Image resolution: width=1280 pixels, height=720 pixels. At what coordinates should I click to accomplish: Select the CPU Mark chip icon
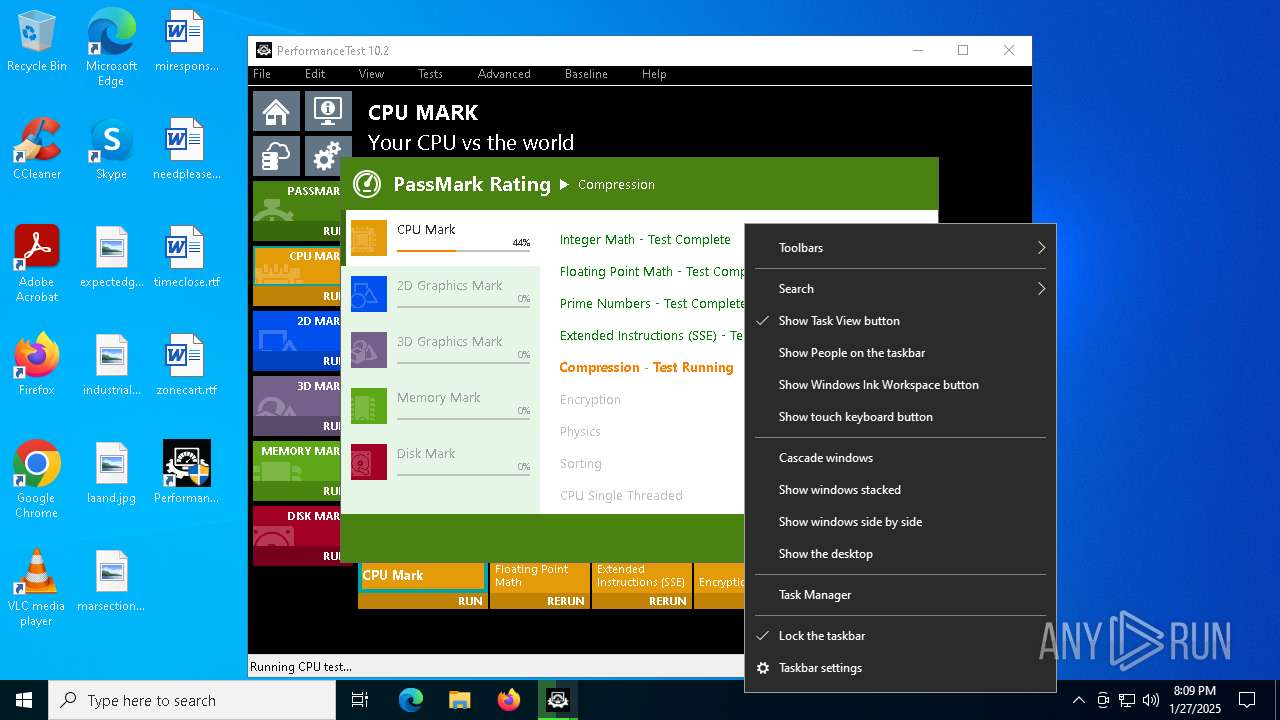(369, 238)
